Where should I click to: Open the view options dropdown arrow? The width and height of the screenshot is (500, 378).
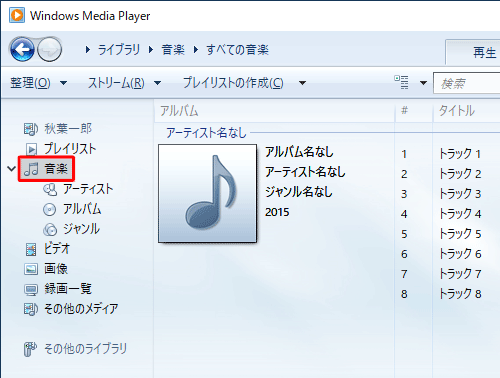[x=423, y=83]
